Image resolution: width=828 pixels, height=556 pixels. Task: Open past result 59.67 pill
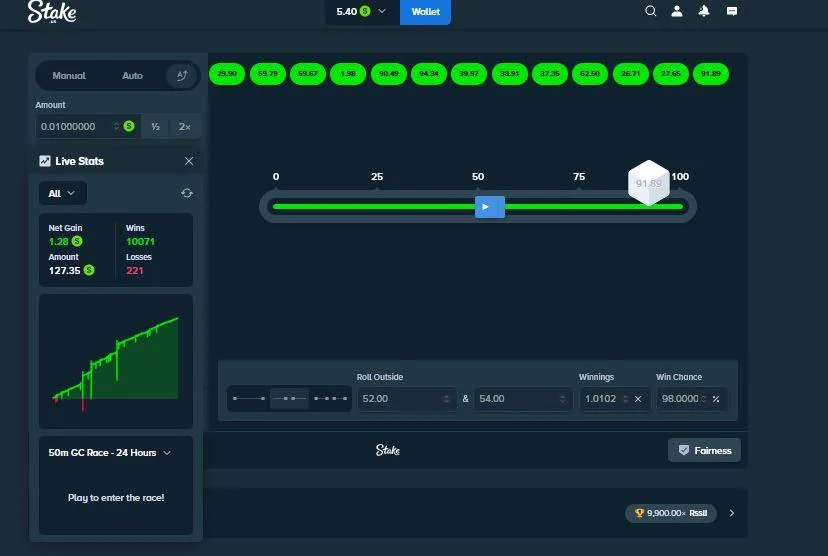(x=308, y=73)
